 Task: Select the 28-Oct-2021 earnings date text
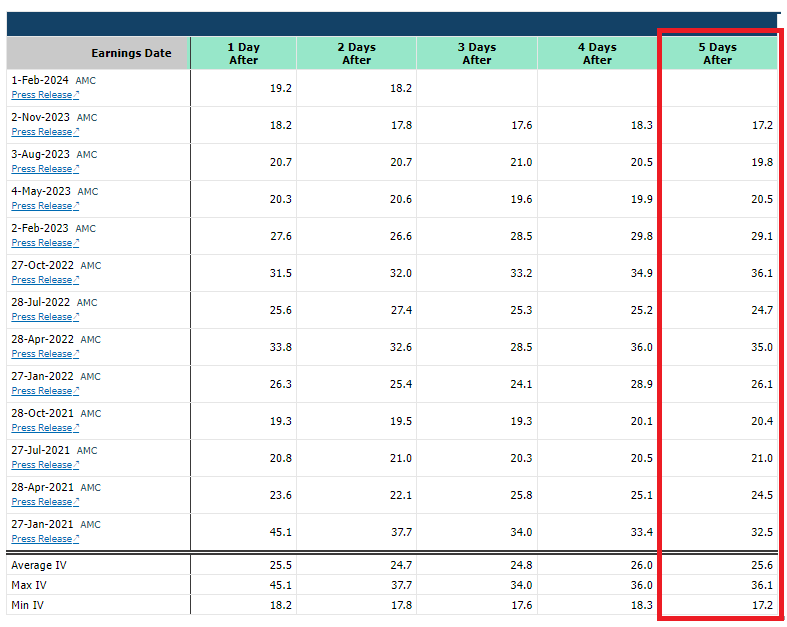42,414
